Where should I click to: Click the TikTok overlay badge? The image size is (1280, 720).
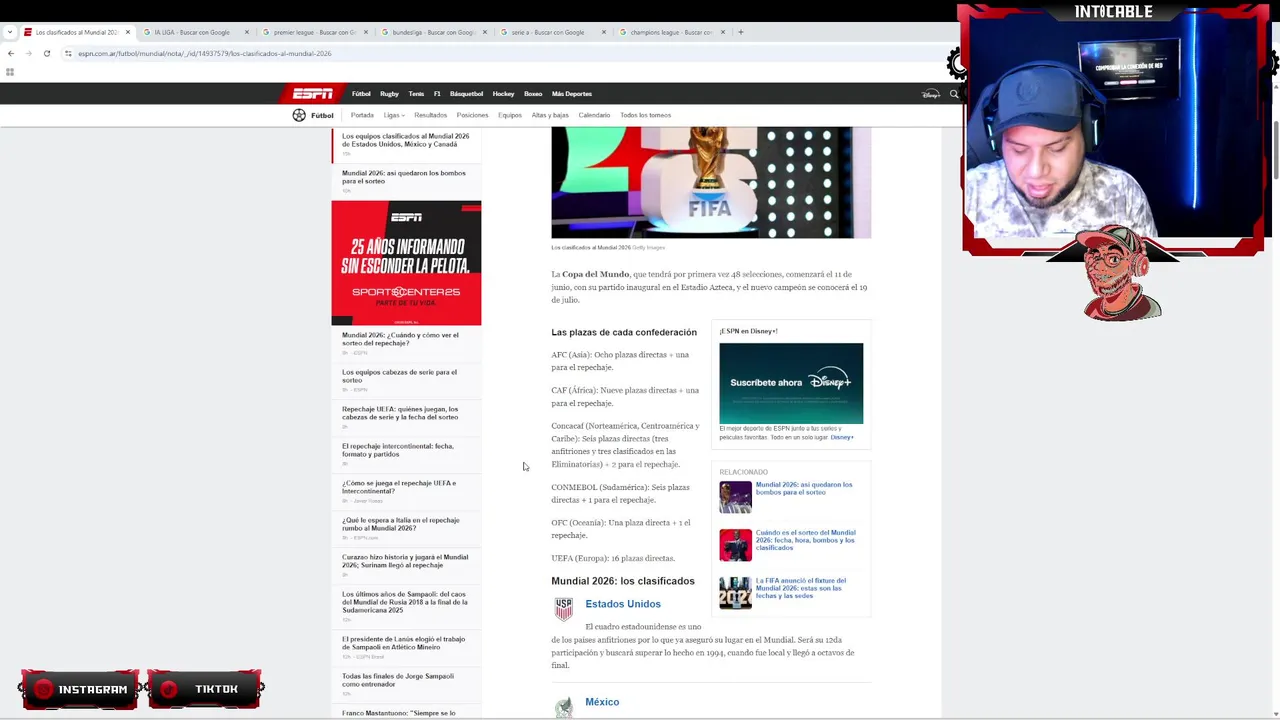[205, 689]
